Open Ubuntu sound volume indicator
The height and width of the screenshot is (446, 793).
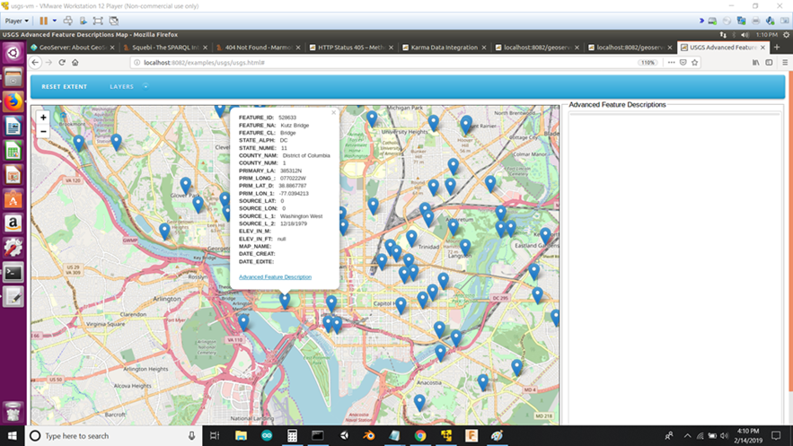(x=744, y=35)
